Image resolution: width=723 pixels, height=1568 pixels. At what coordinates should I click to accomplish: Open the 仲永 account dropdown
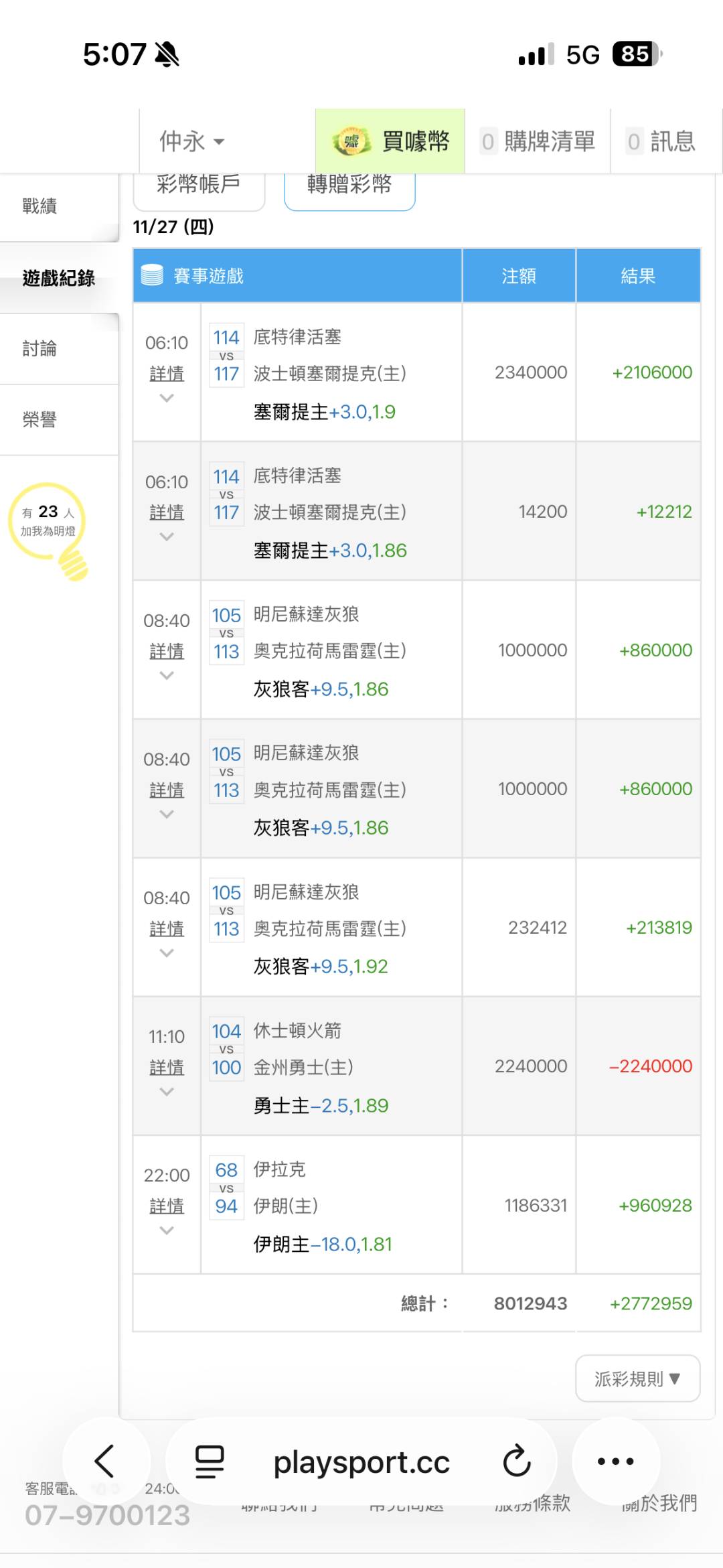191,141
